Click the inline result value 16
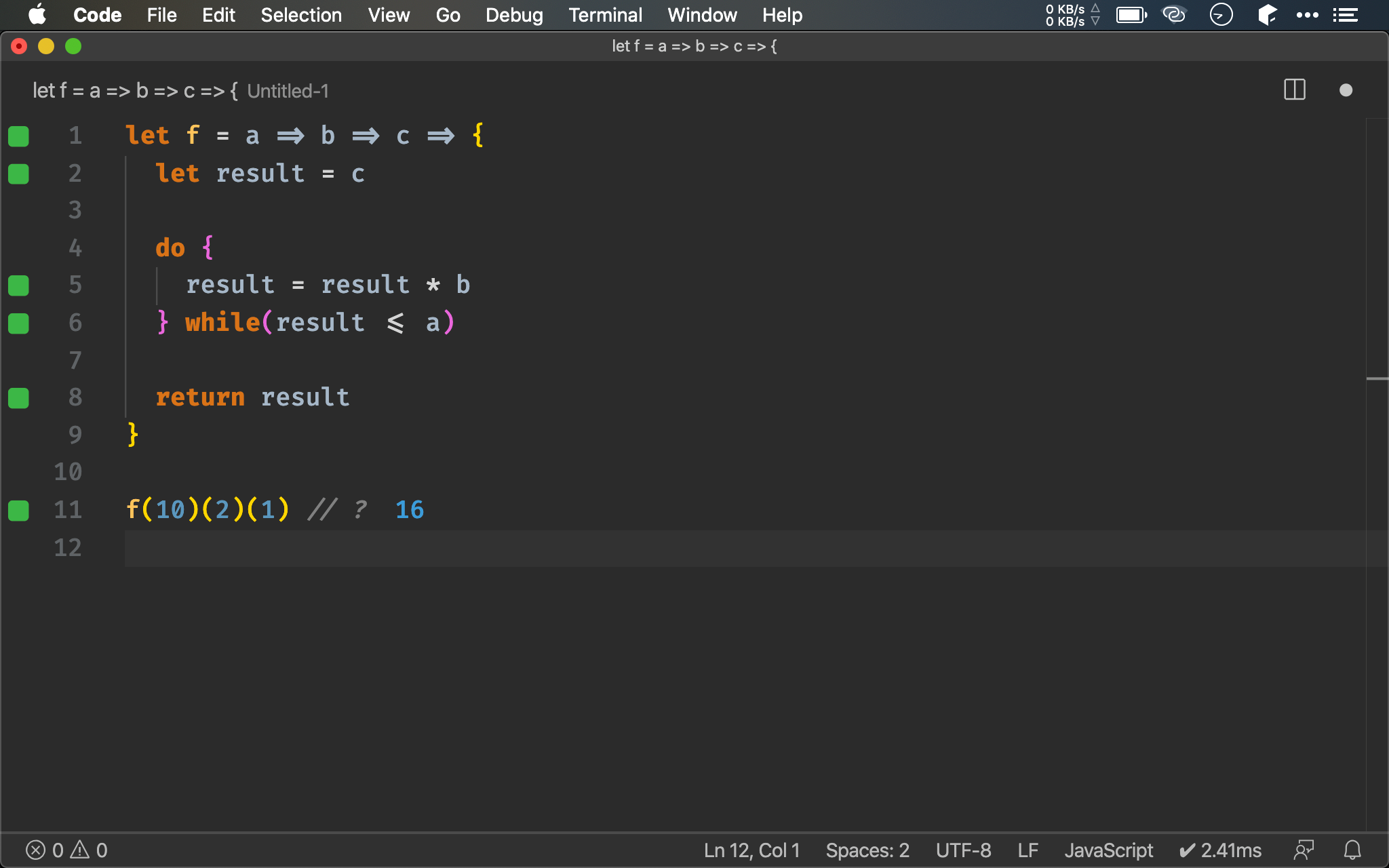This screenshot has width=1389, height=868. 410,509
